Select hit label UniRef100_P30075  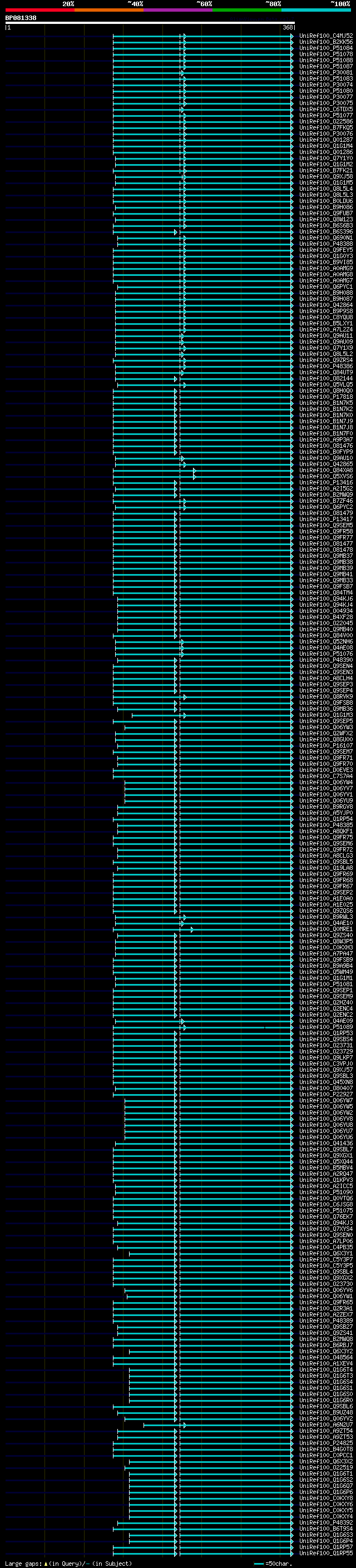pos(326,103)
